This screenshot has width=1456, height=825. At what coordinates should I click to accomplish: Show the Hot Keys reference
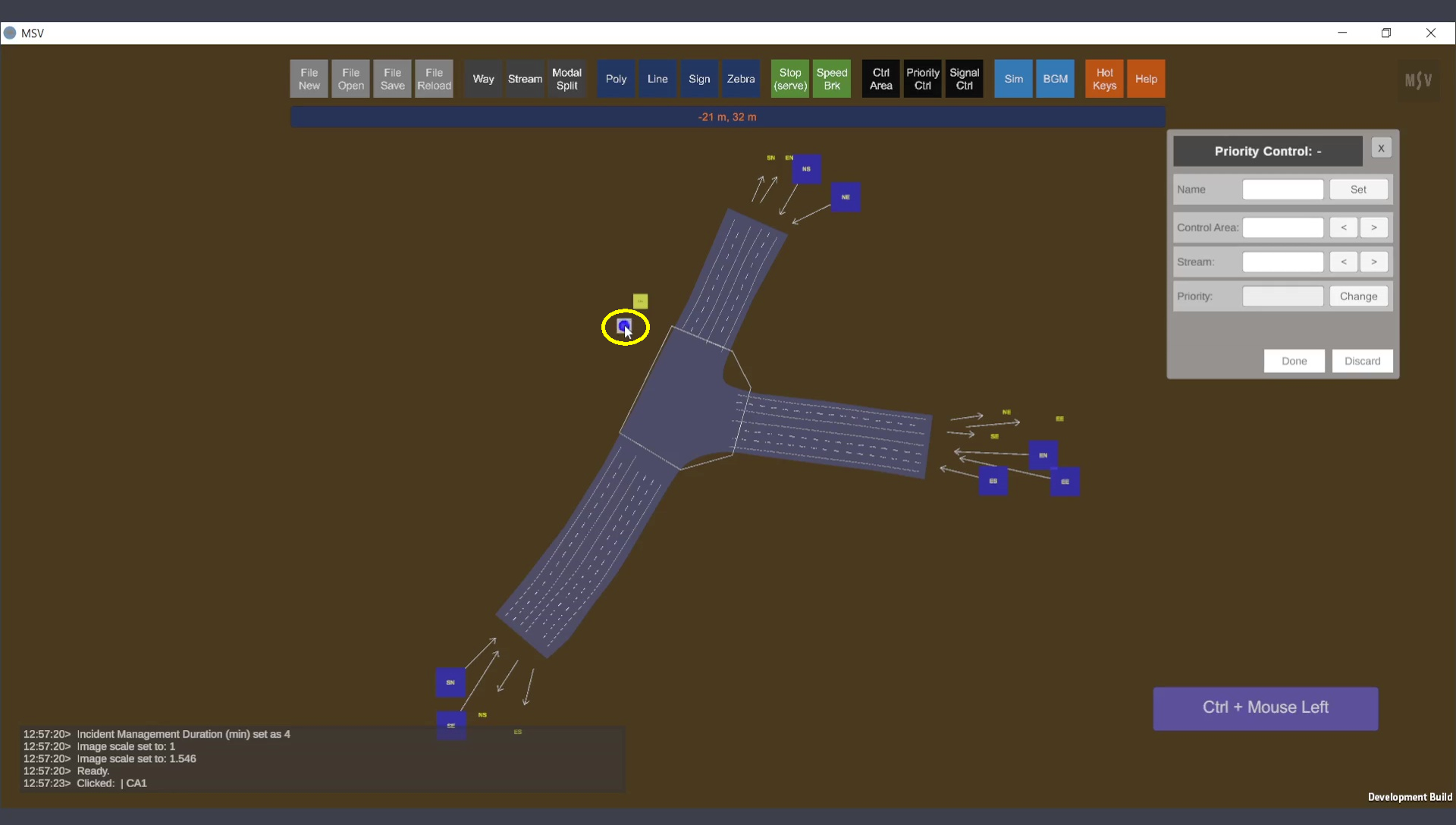1104,79
